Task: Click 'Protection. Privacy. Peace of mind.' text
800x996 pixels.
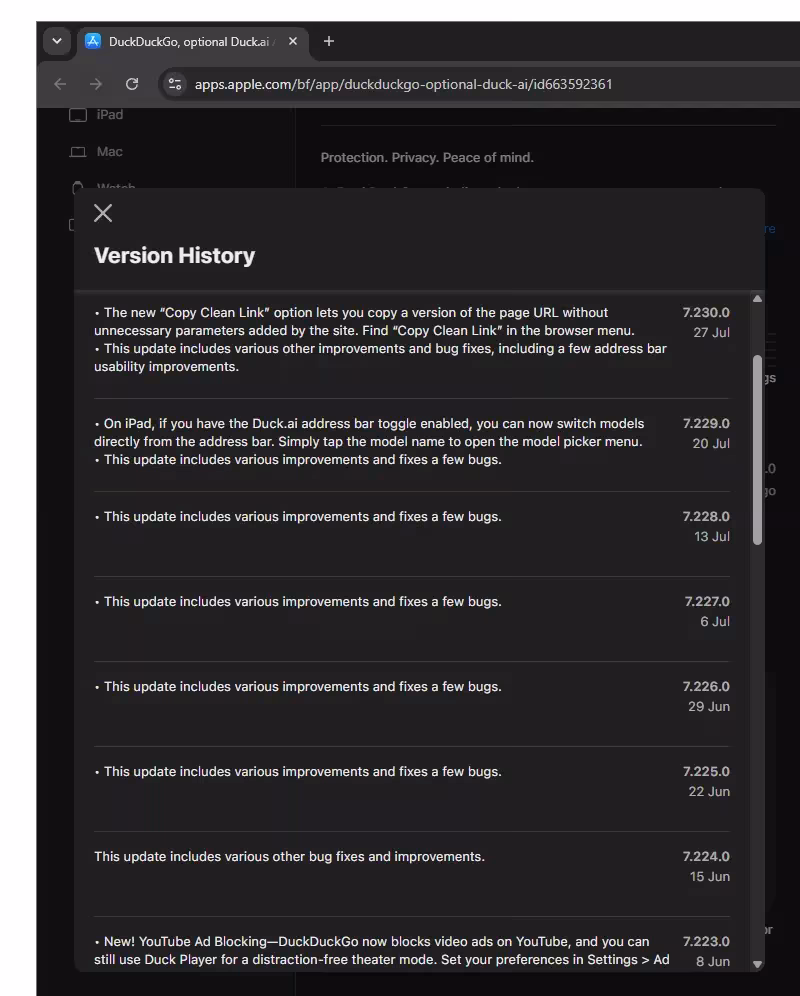Action: pos(427,158)
